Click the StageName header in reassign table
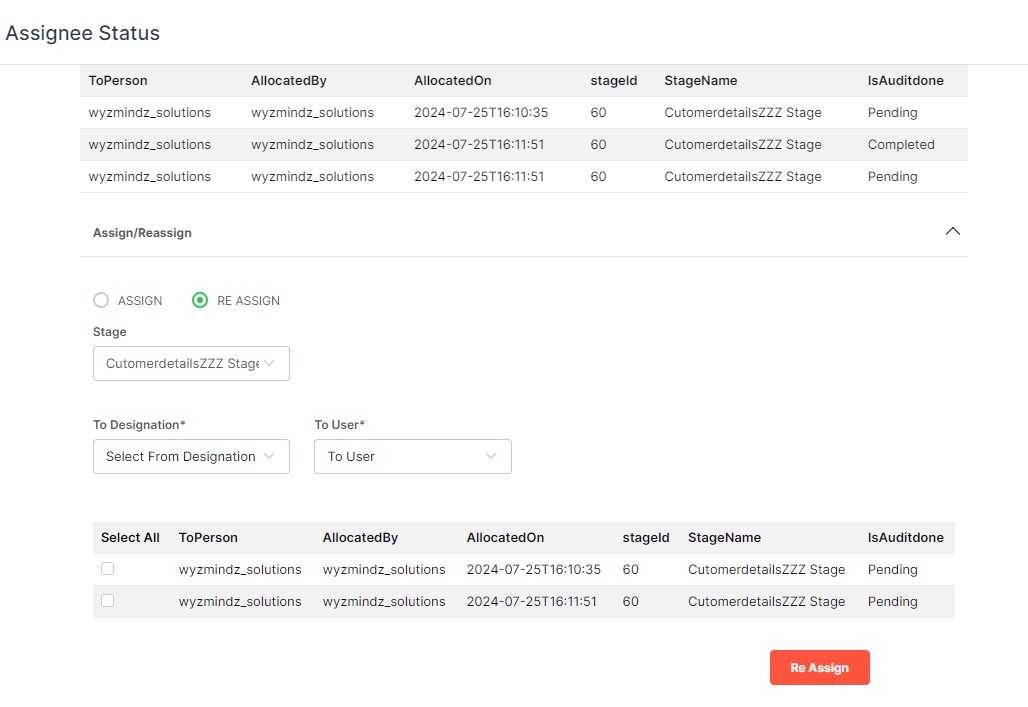The width and height of the screenshot is (1028, 707). tap(724, 538)
